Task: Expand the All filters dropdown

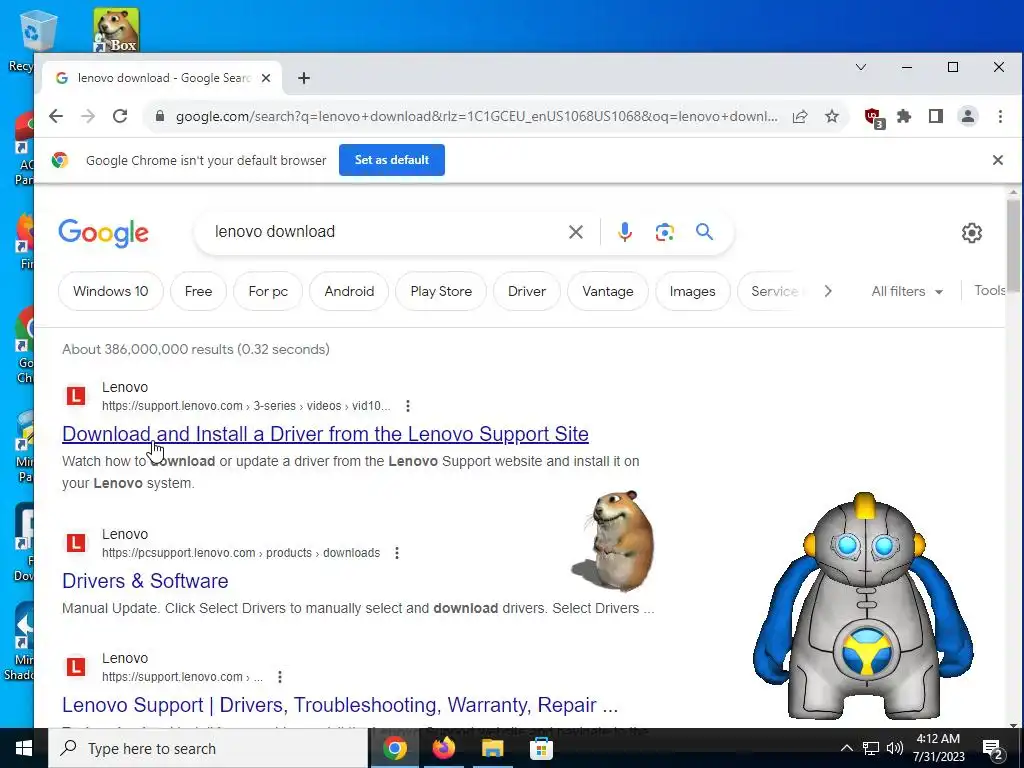Action: [x=907, y=291]
